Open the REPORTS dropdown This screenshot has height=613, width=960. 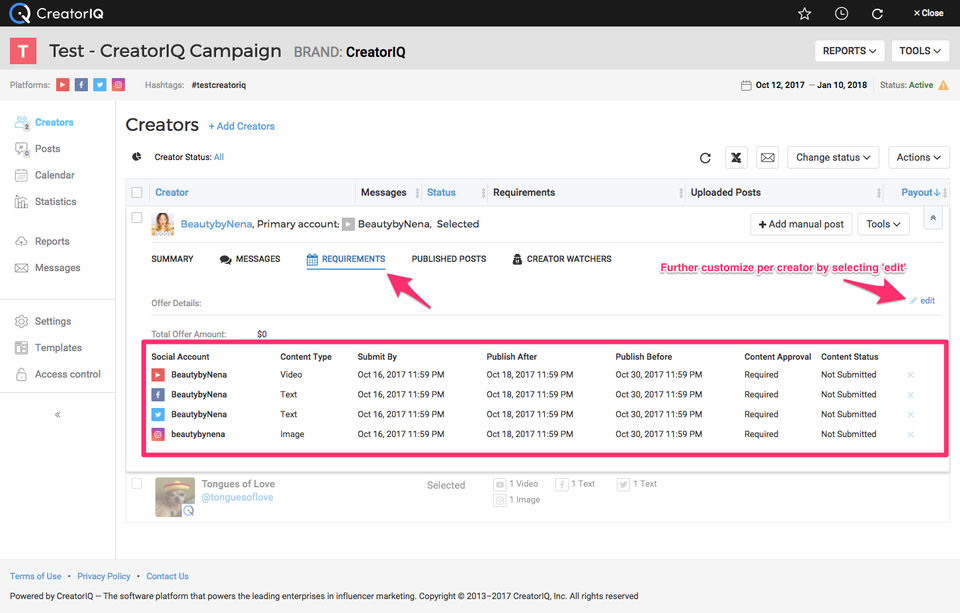pyautogui.click(x=849, y=51)
